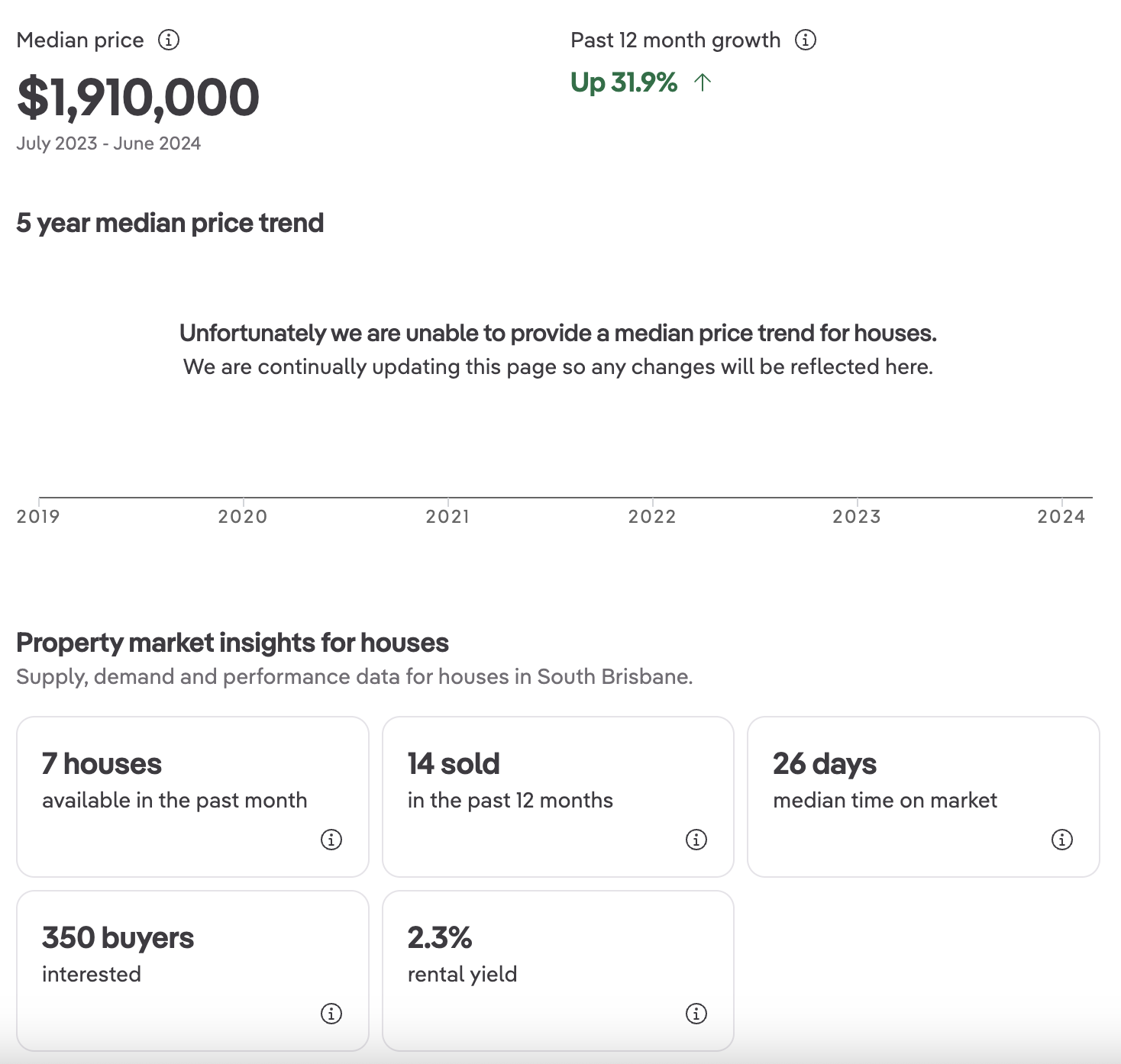Click the 2020 label on the trend axis
This screenshot has height=1064, width=1121.
[x=243, y=517]
